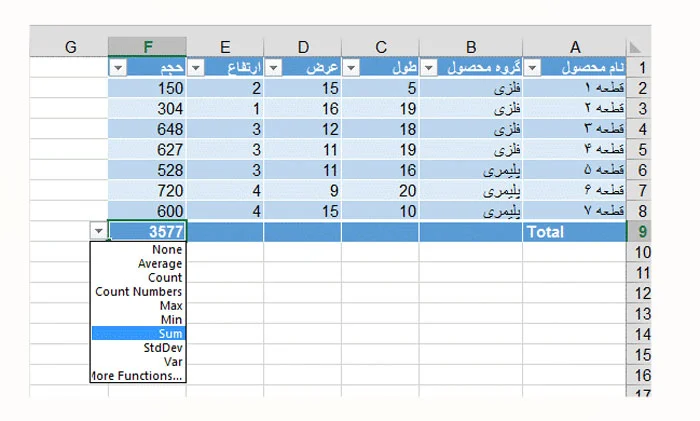Open the filter dropdown for گروه محصول column
This screenshot has height=421, width=700.
(x=429, y=68)
